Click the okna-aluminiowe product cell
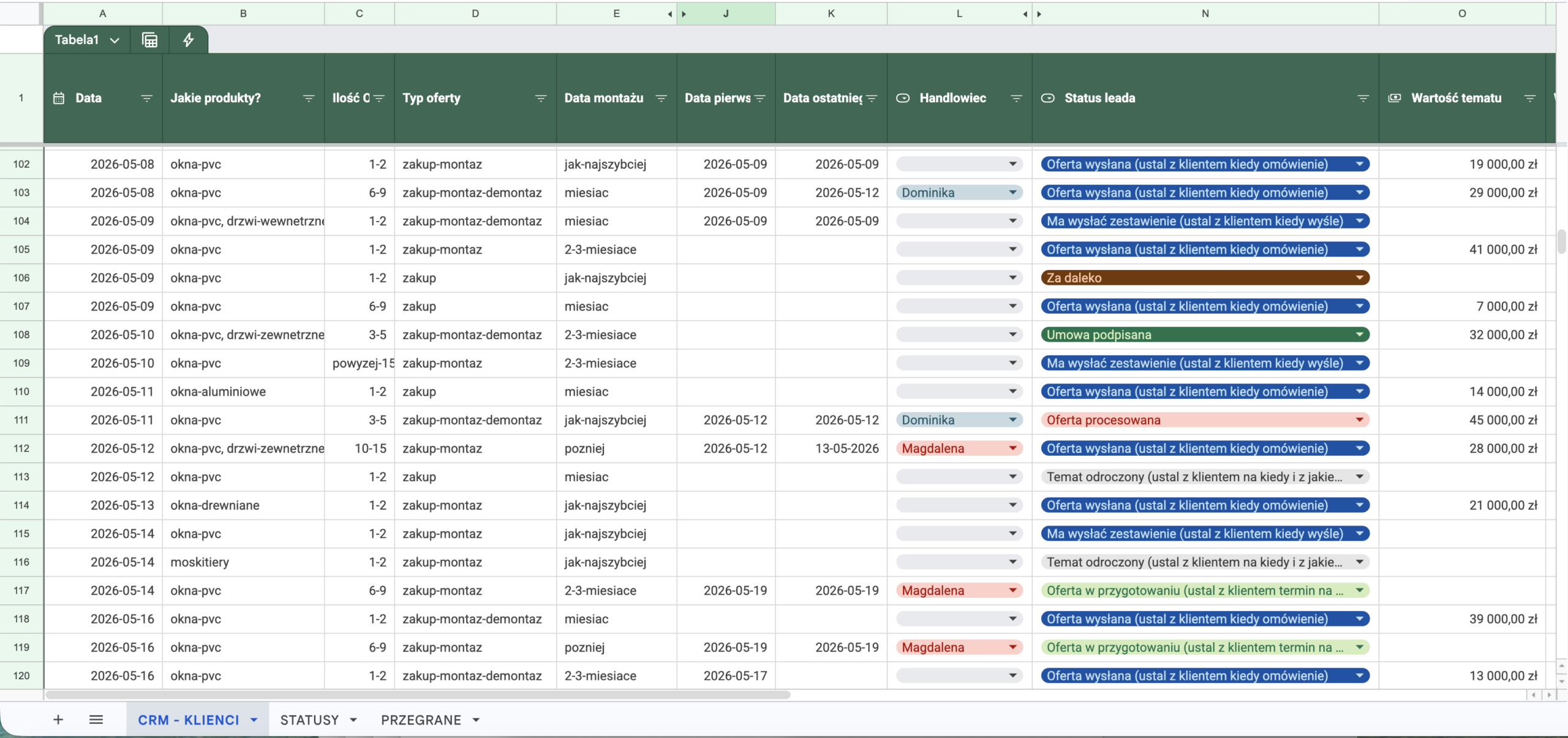The width and height of the screenshot is (1568, 738). click(x=243, y=392)
